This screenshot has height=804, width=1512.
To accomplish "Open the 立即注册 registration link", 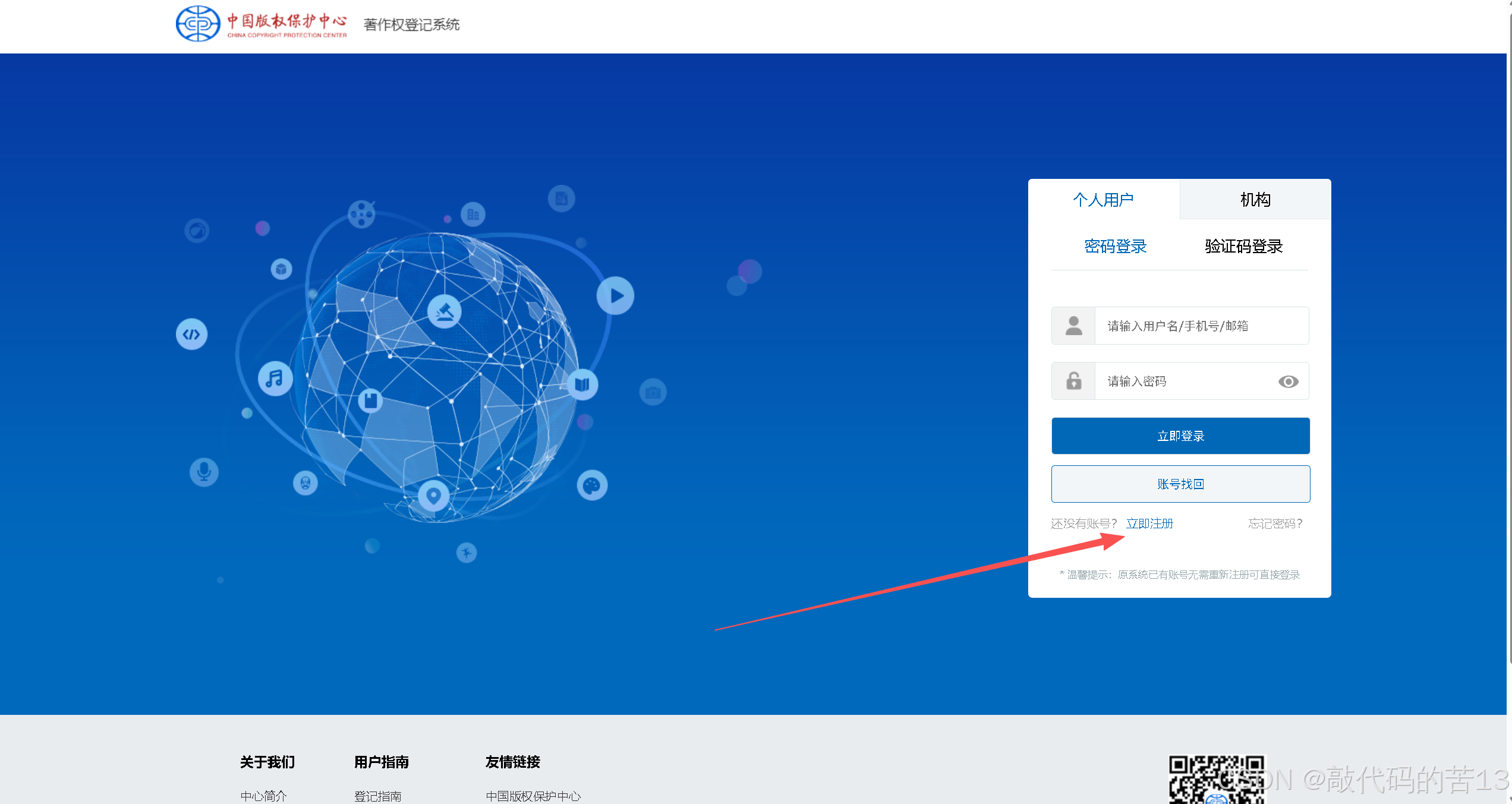I will [1149, 524].
